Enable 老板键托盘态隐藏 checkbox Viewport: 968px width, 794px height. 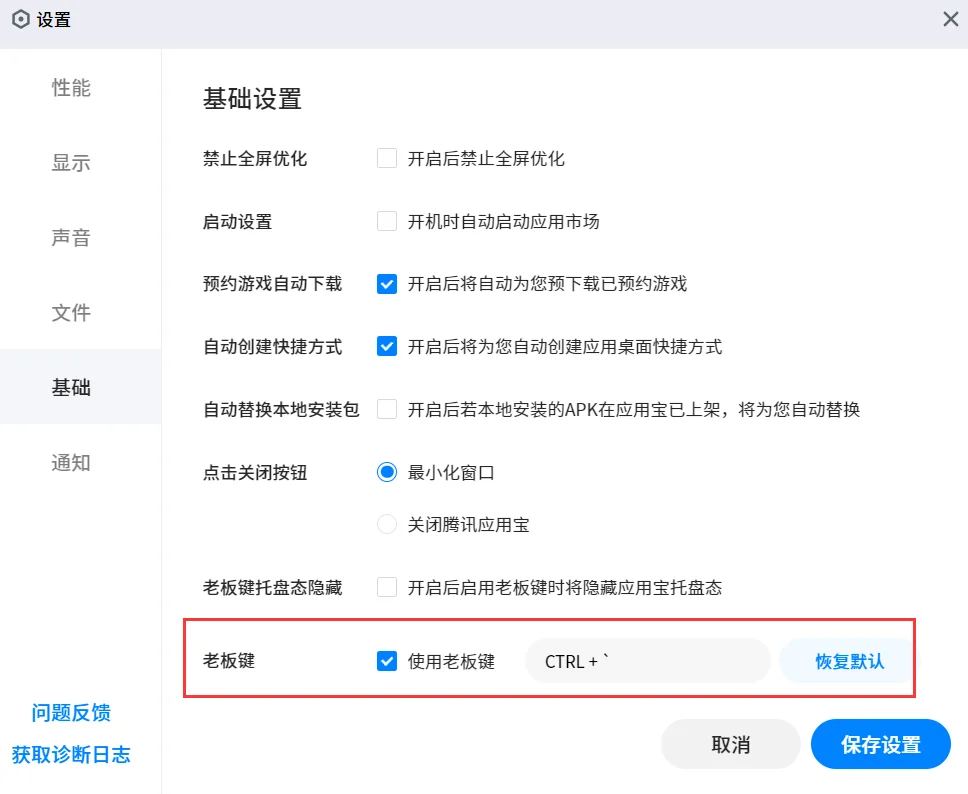pyautogui.click(x=387, y=587)
